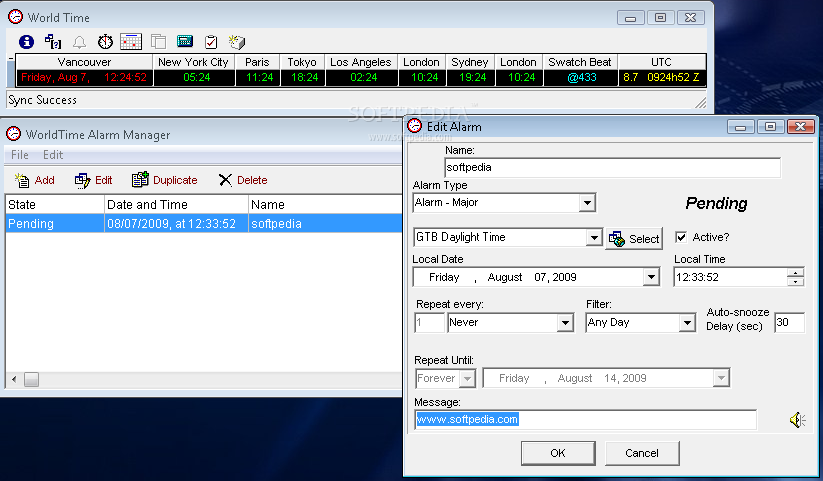
Task: Click the help-topics icon with question mark
Action: tap(53, 42)
